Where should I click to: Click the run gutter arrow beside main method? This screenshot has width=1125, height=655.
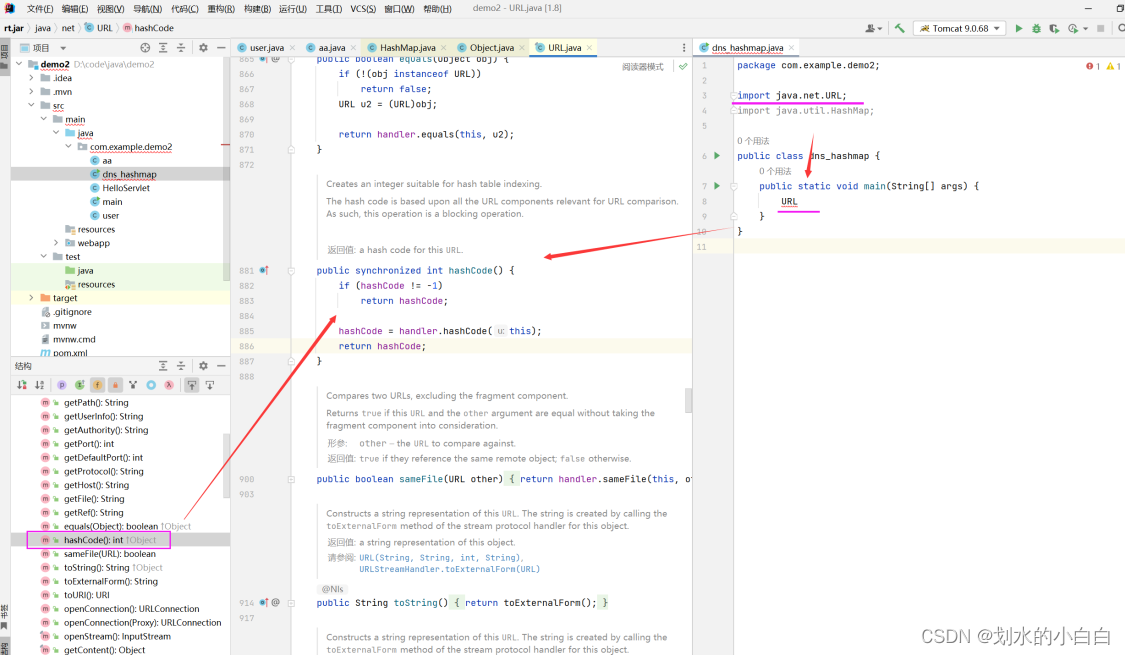click(717, 186)
